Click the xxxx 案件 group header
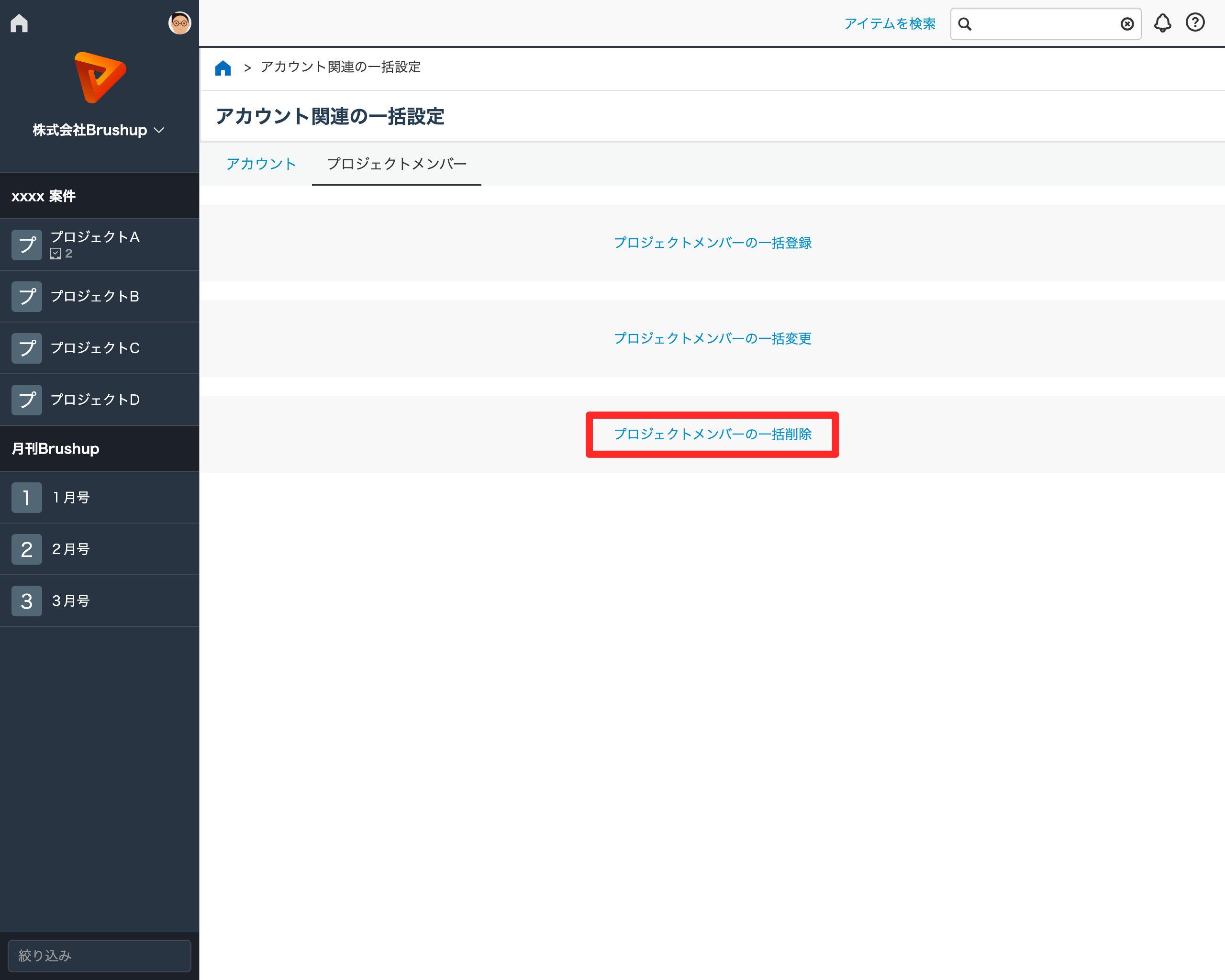This screenshot has height=980, width=1225. click(100, 196)
